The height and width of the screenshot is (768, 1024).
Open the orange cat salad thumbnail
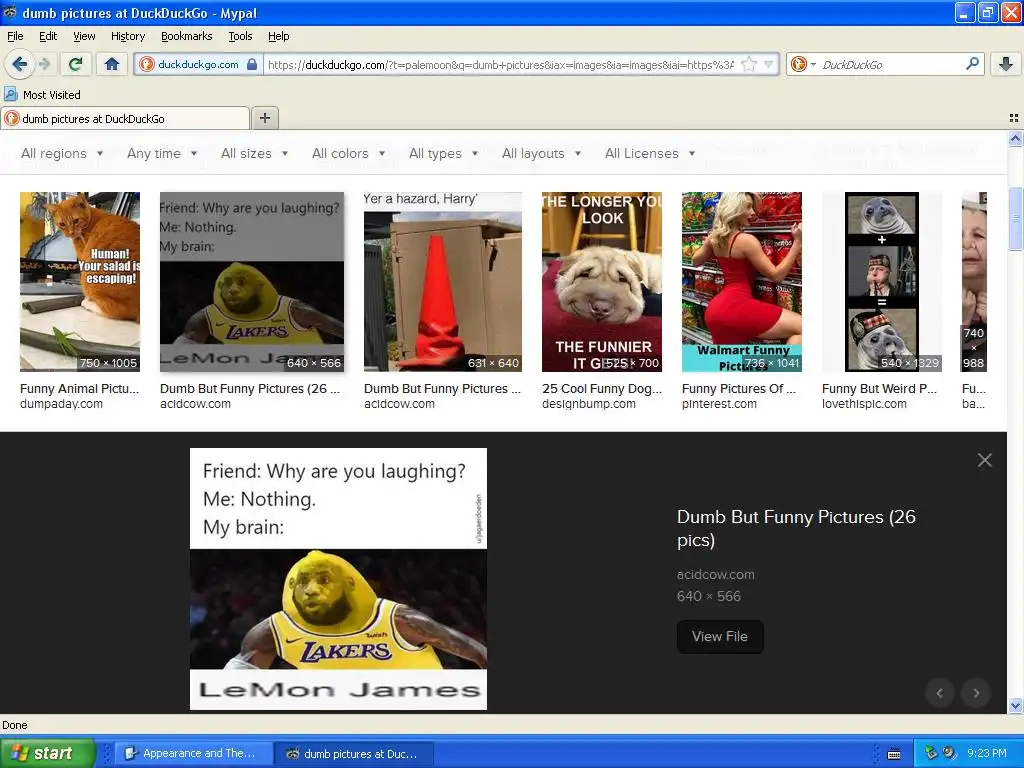pyautogui.click(x=80, y=281)
